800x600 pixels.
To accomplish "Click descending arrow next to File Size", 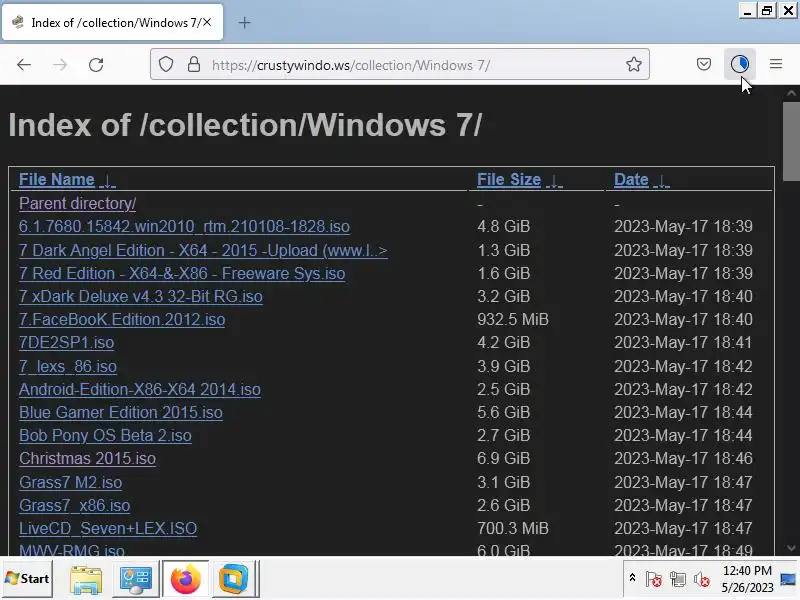I will point(554,181).
